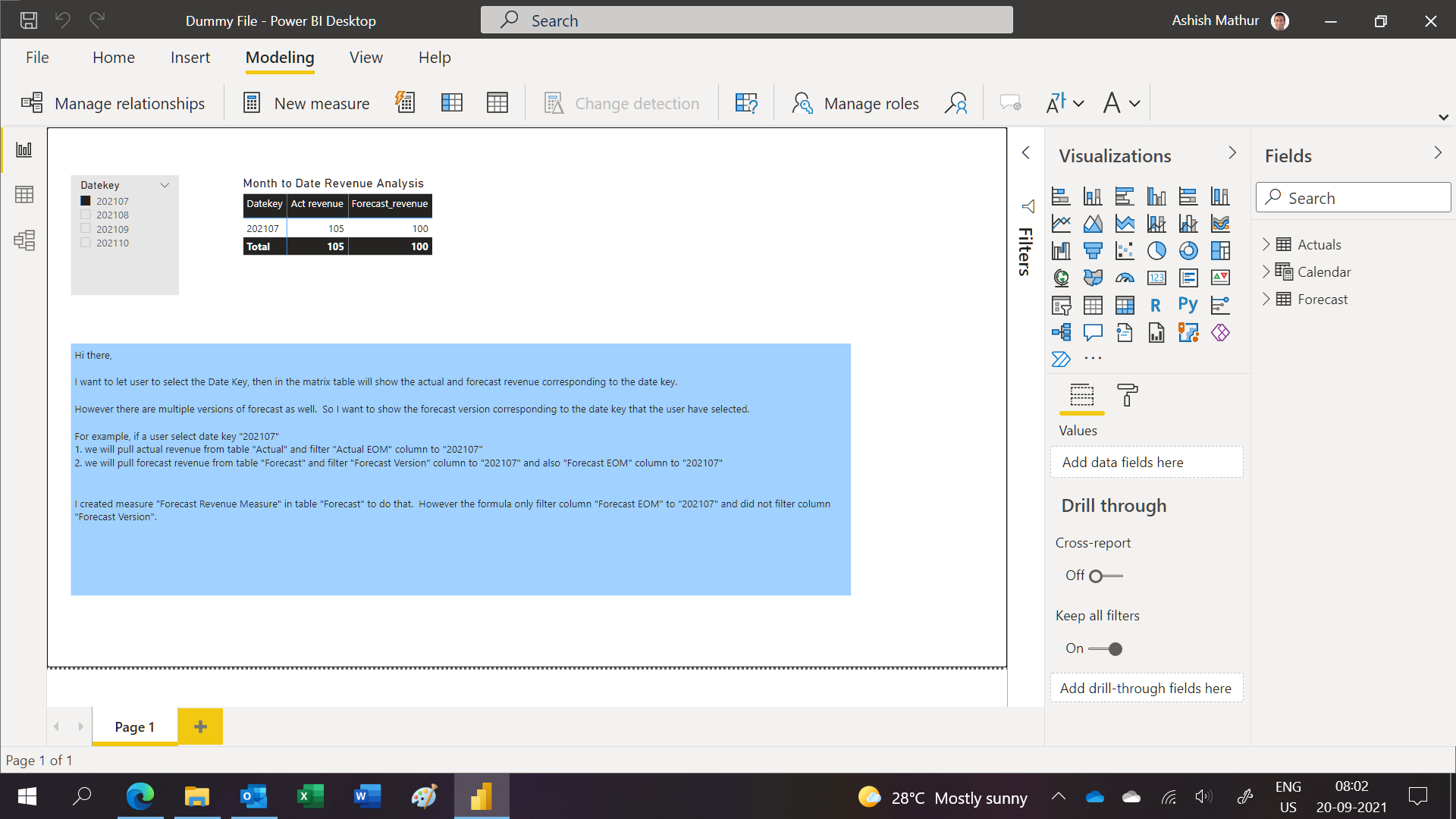Click the New measure button

[x=306, y=103]
